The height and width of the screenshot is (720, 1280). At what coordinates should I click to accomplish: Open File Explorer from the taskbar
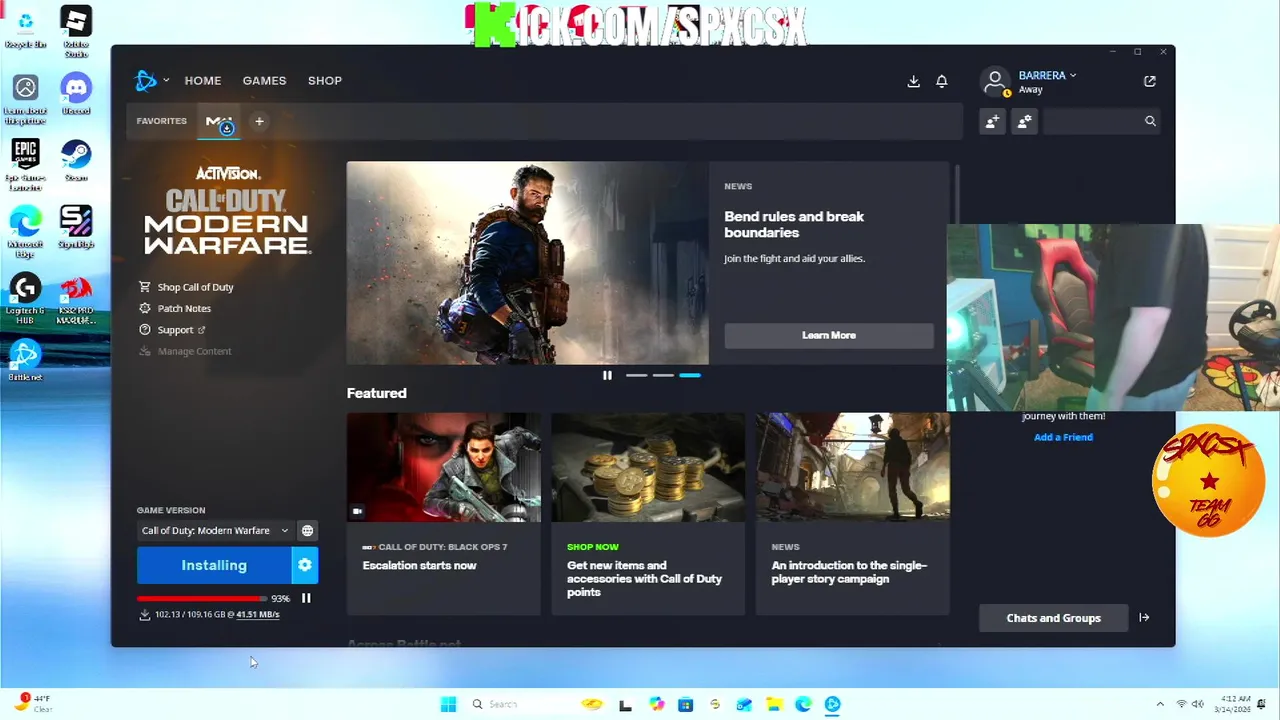pyautogui.click(x=774, y=704)
